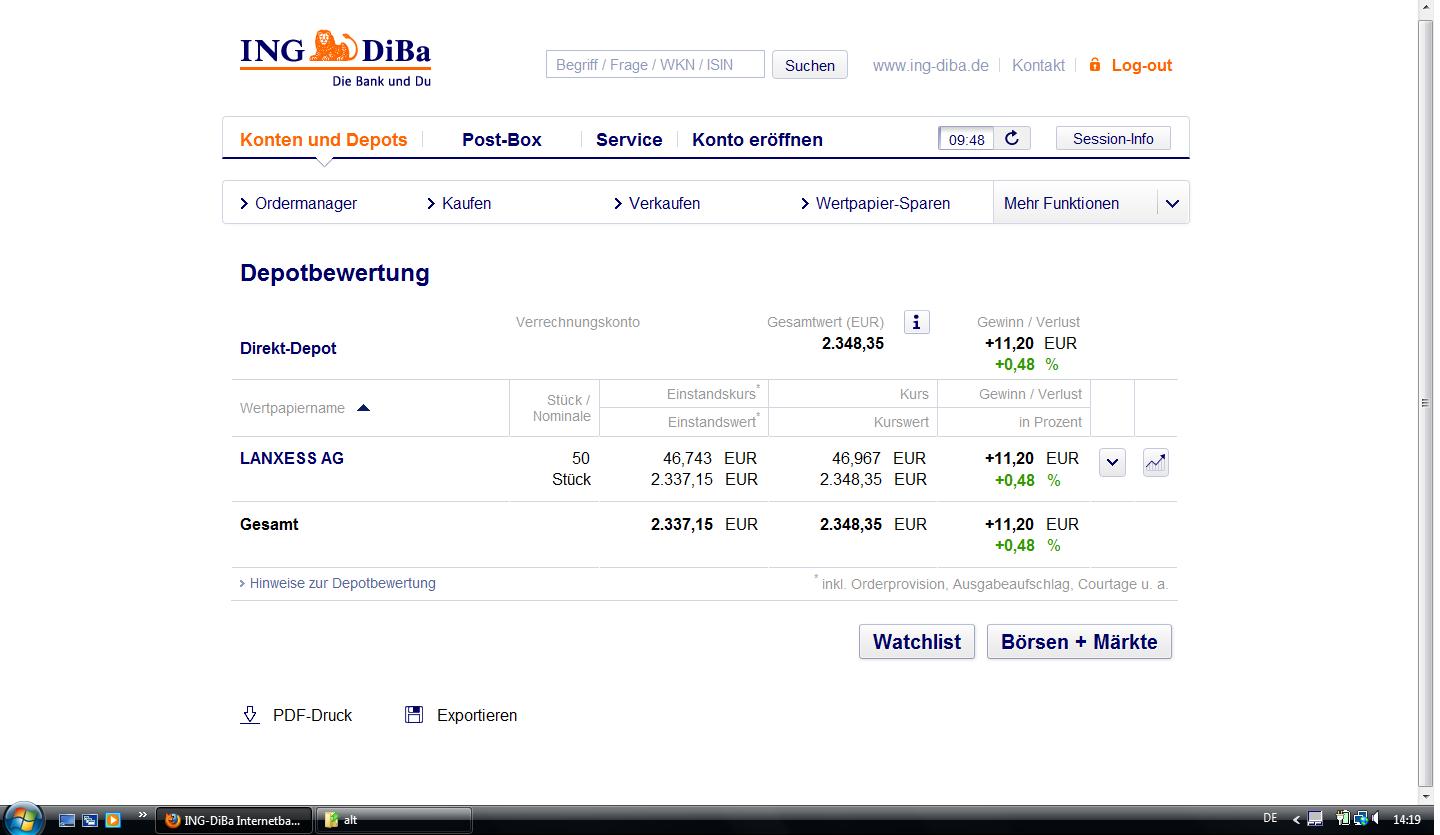Open the www.ing-diba.de link
Screen dimensions: 1440x835
[x=930, y=65]
